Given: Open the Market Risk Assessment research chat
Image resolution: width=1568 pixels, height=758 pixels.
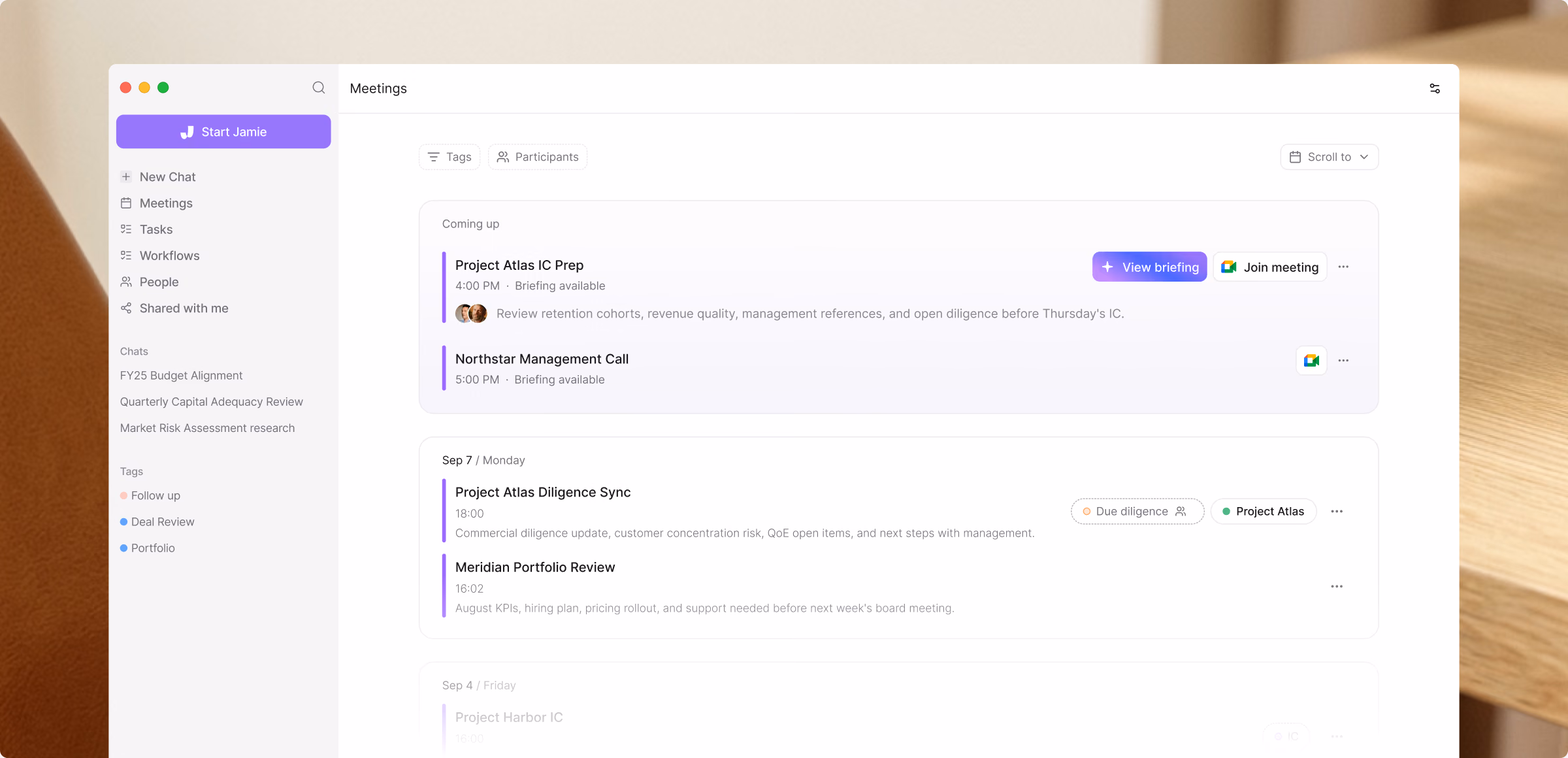Looking at the screenshot, I should pyautogui.click(x=207, y=428).
